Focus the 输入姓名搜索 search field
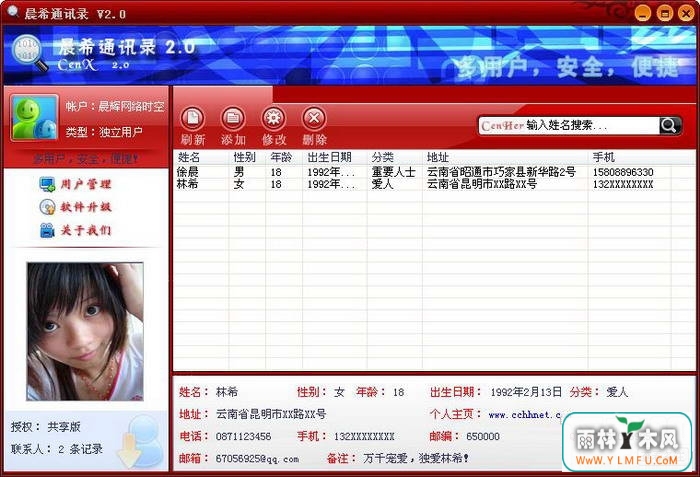The height and width of the screenshot is (477, 700). (568, 126)
